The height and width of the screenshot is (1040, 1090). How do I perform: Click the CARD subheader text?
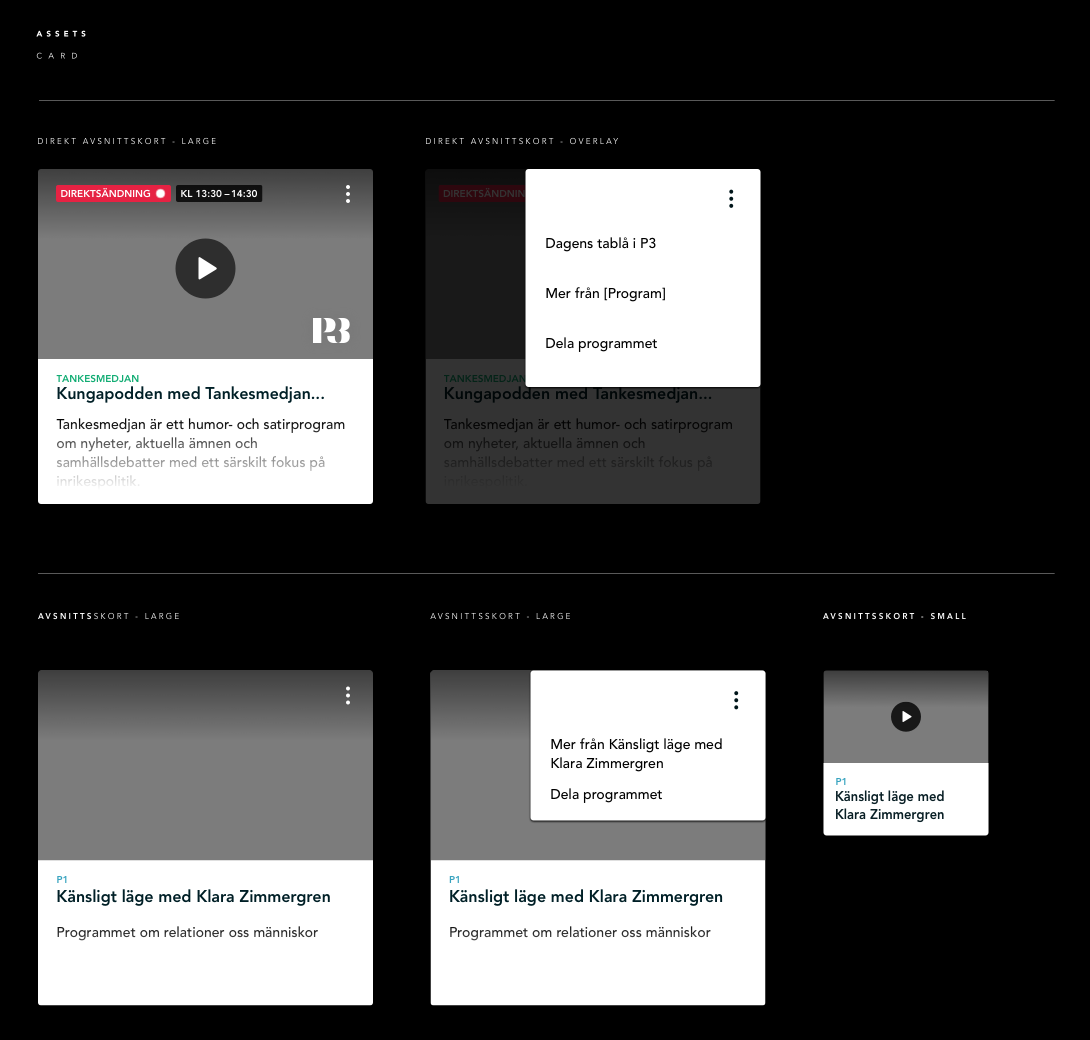coord(58,56)
